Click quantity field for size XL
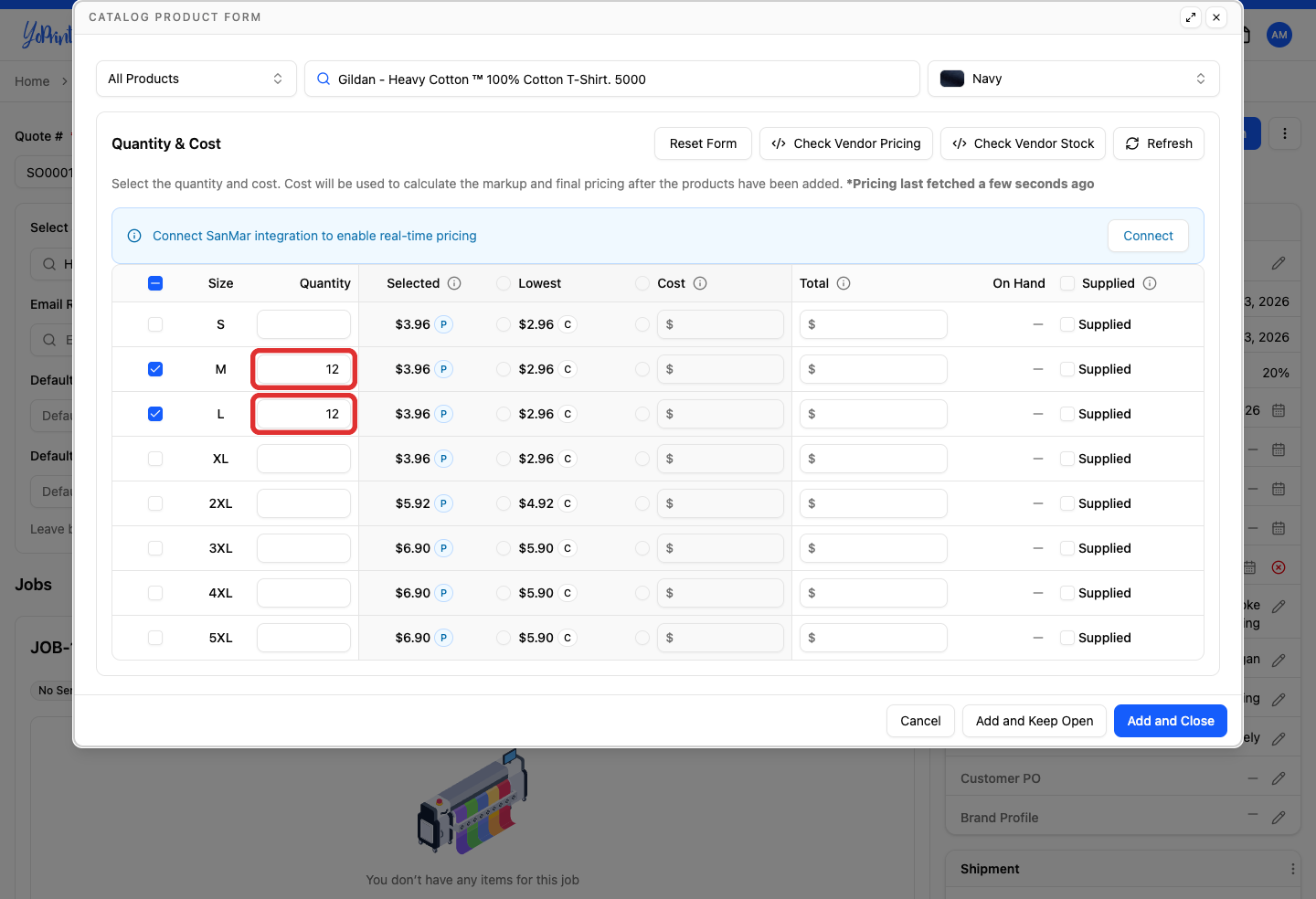 [x=303, y=459]
